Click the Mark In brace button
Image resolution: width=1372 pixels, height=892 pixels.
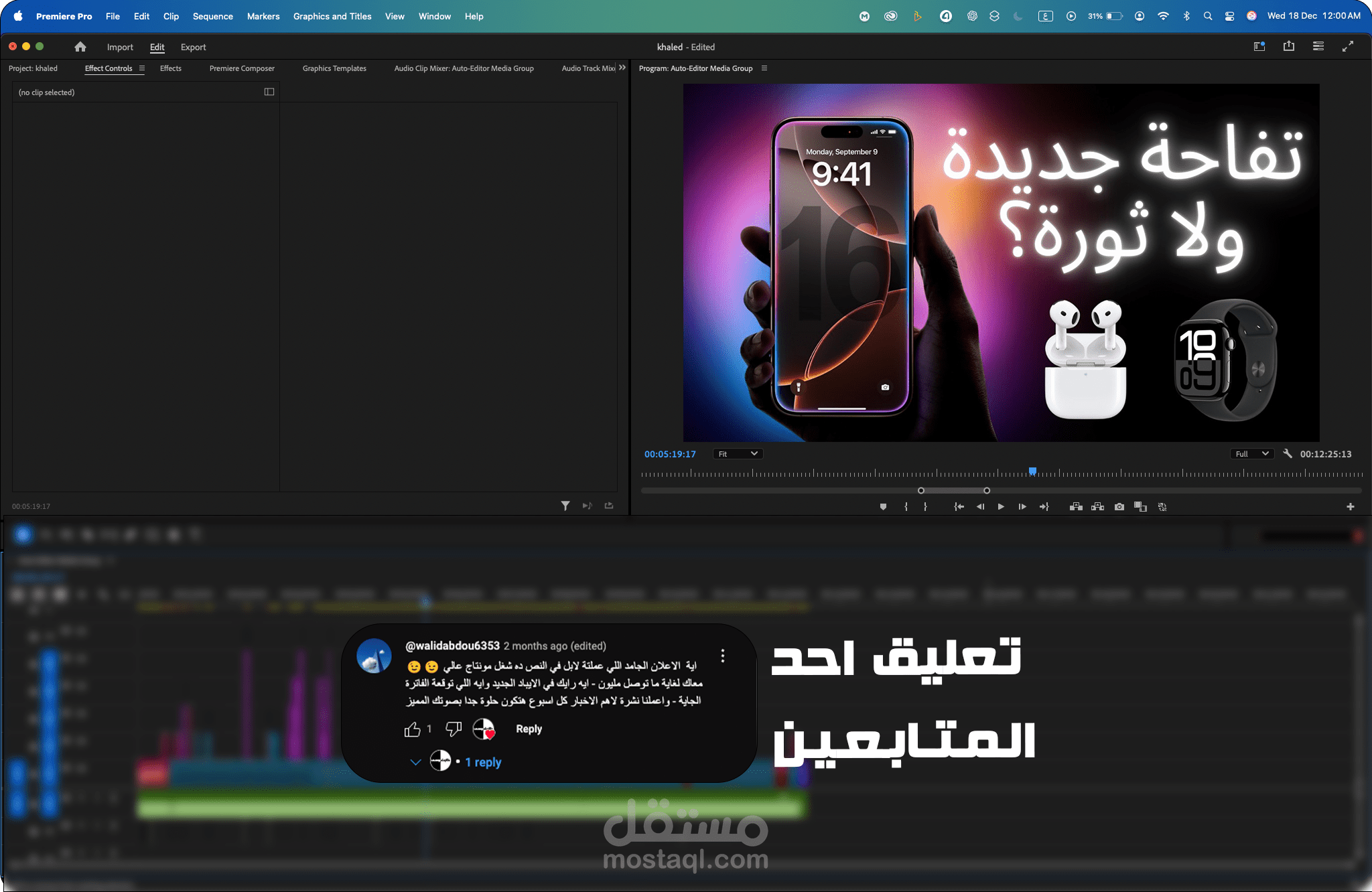906,507
